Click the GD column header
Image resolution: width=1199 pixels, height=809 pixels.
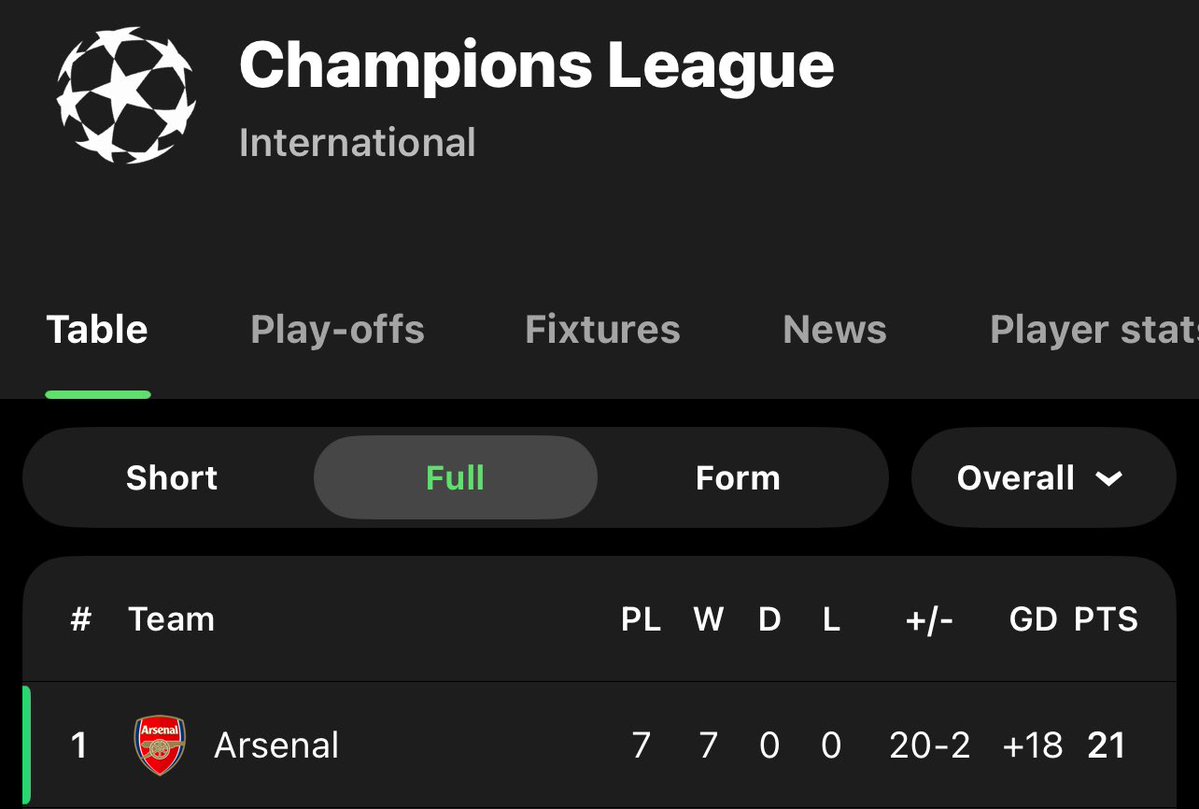coord(1033,620)
